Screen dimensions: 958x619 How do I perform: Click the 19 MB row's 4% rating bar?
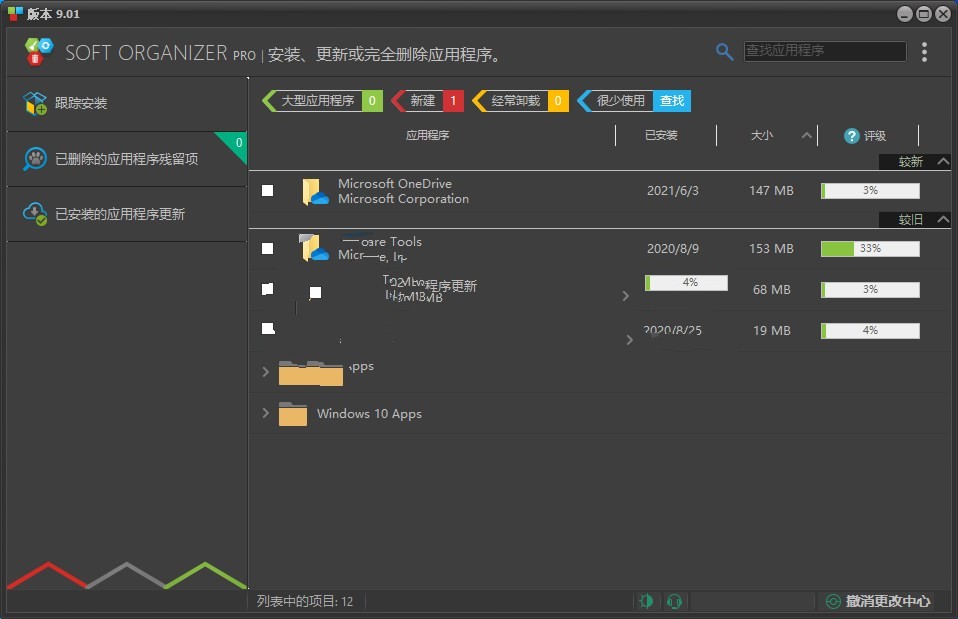click(870, 331)
